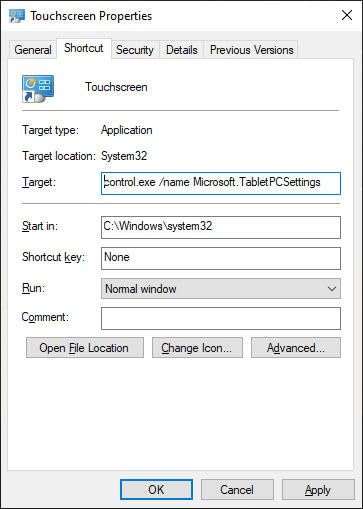Expand the Run dropdown Normal window
363x509 pixels.
(221, 289)
